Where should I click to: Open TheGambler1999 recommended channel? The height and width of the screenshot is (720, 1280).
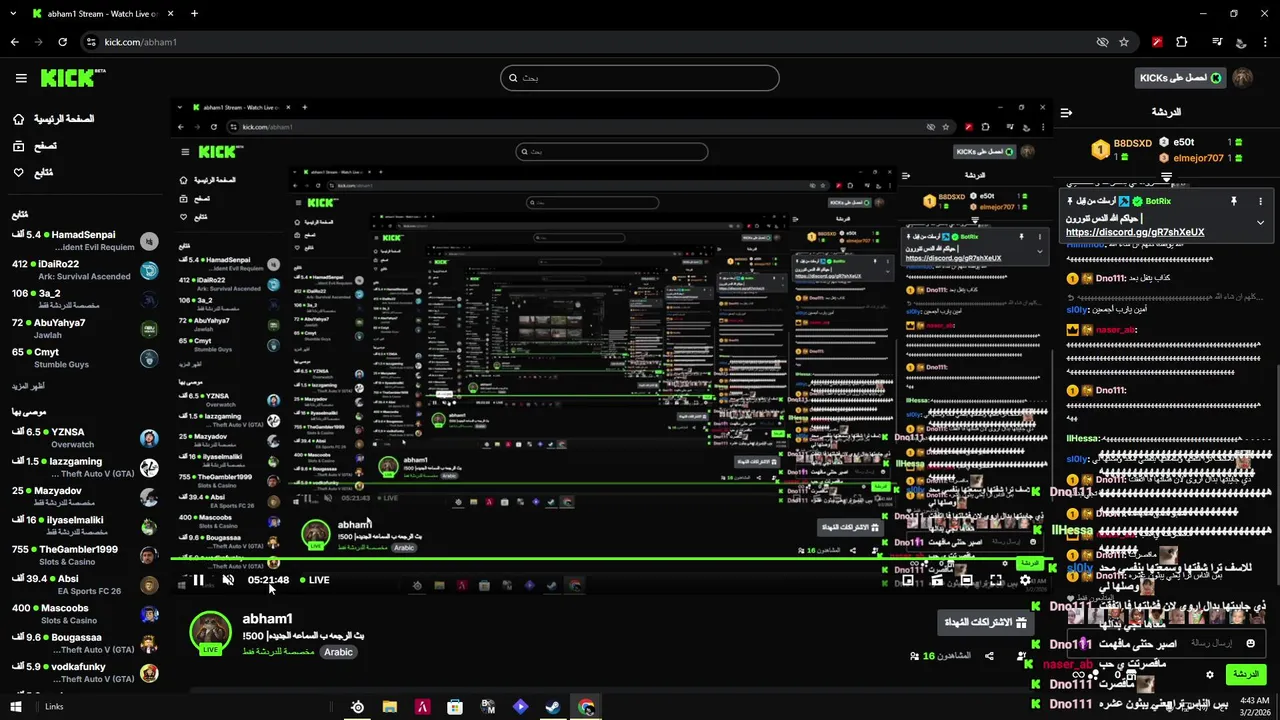tap(85, 555)
